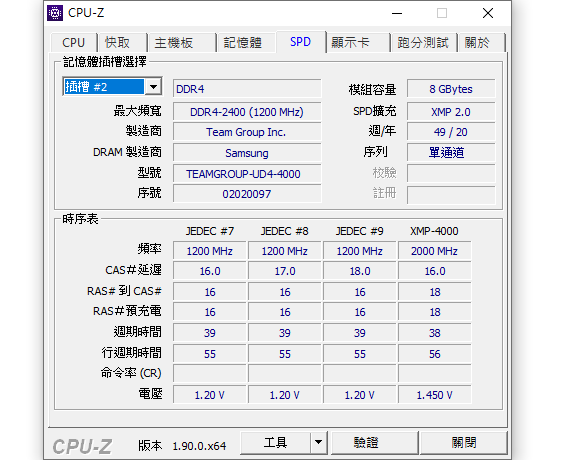Click the 工具 button
Image resolution: width=568 pixels, height=460 pixels.
tap(275, 443)
